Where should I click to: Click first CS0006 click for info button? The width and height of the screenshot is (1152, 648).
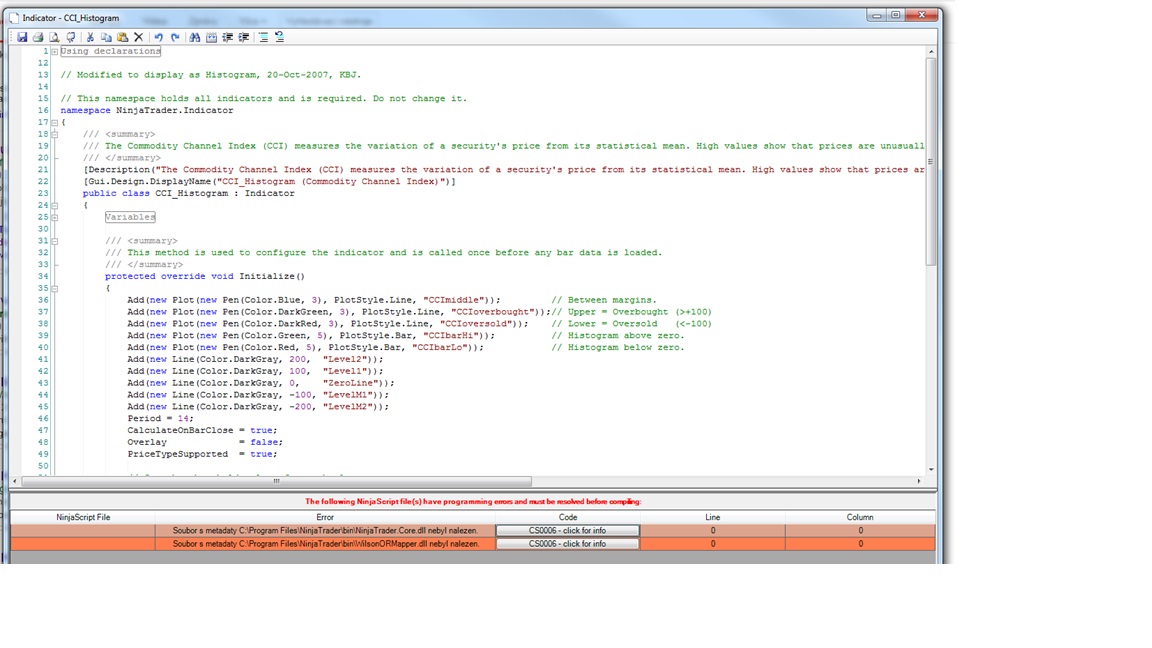coord(567,531)
